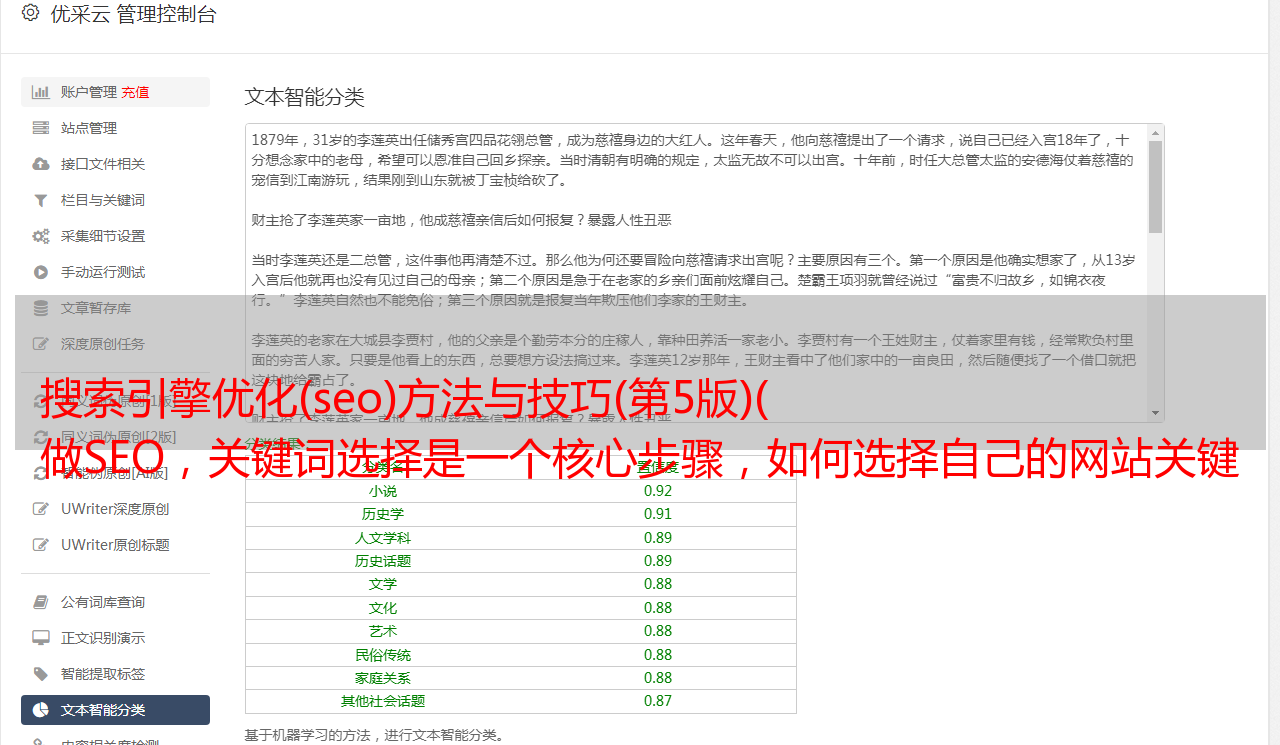Select the 文本智能分类 page heading
The height and width of the screenshot is (745, 1280).
305,97
